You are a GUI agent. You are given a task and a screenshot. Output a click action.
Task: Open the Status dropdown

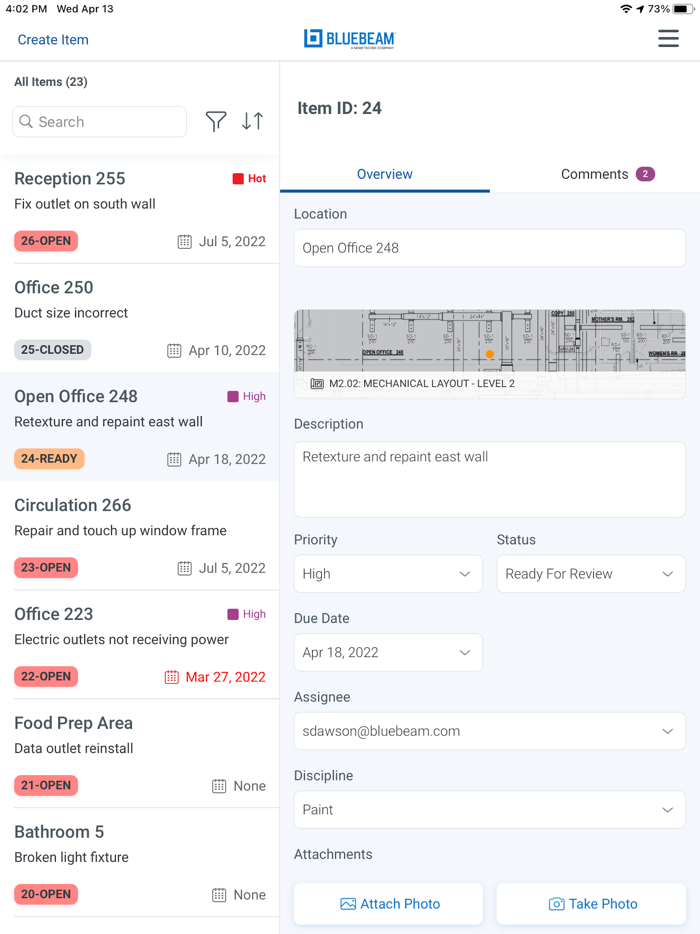click(x=590, y=574)
